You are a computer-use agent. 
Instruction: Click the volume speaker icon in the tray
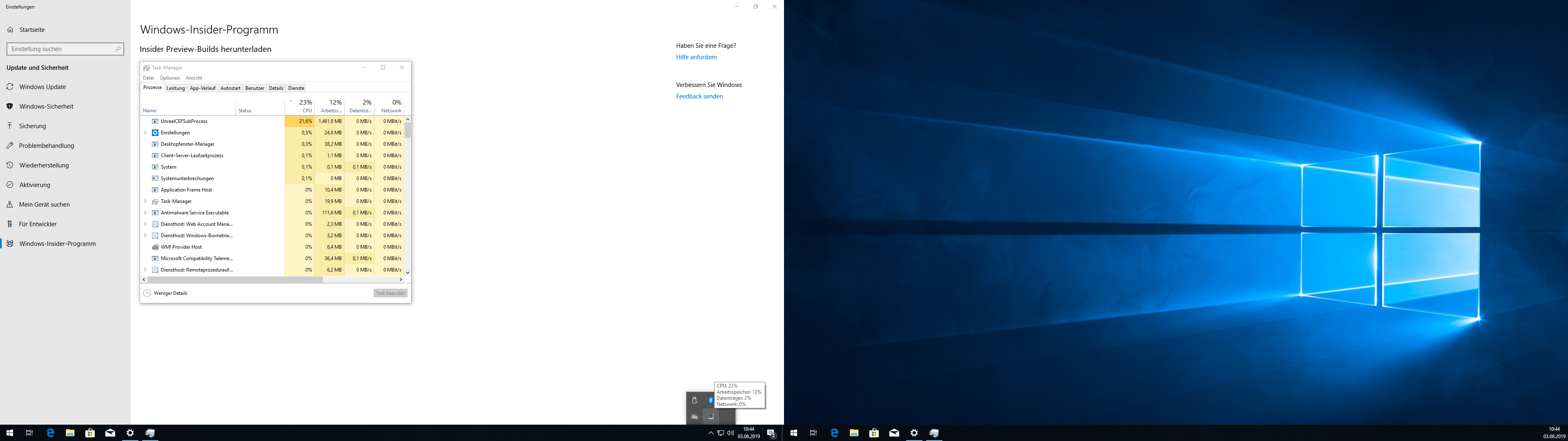731,433
